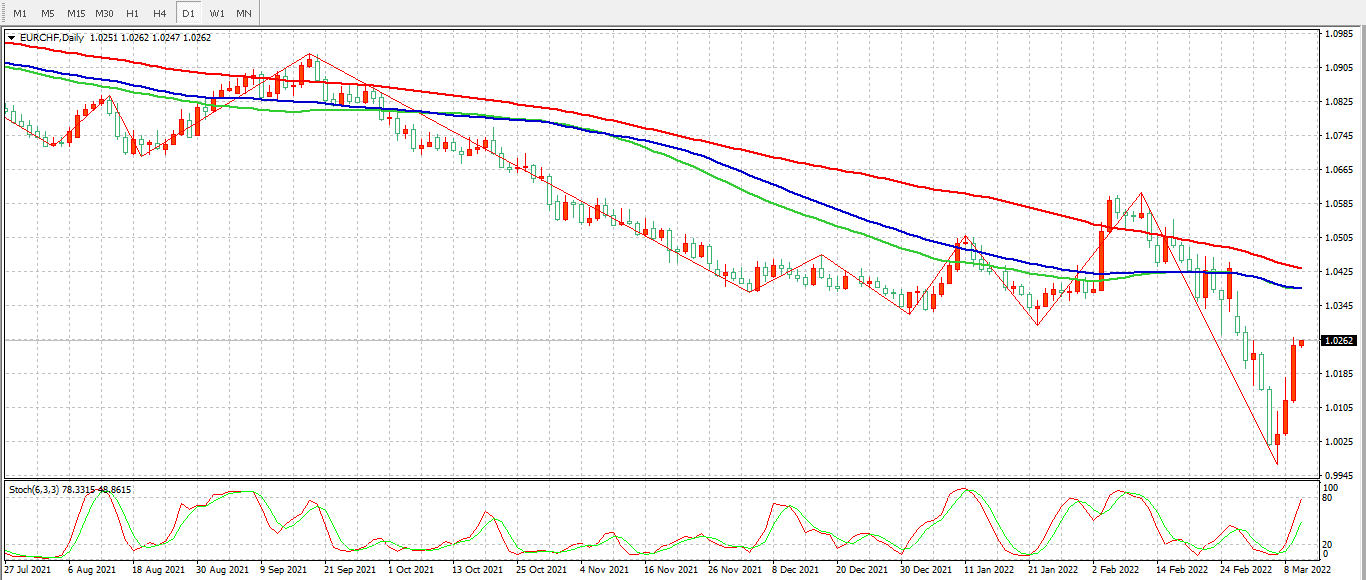The image size is (1366, 580).
Task: Click the 27 Jul 2021 date label
Action: (x=28, y=569)
